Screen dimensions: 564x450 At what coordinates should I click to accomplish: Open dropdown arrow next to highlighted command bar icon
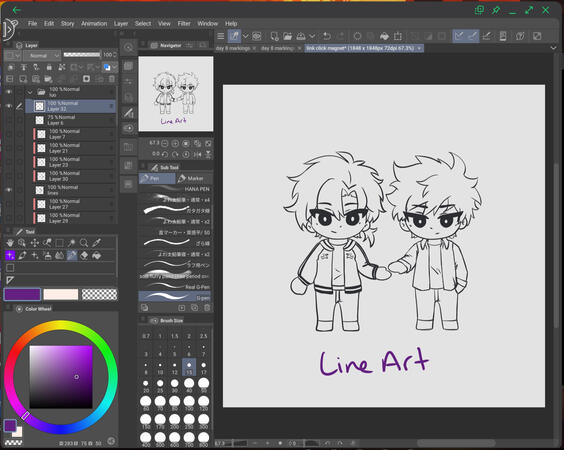tap(245, 36)
